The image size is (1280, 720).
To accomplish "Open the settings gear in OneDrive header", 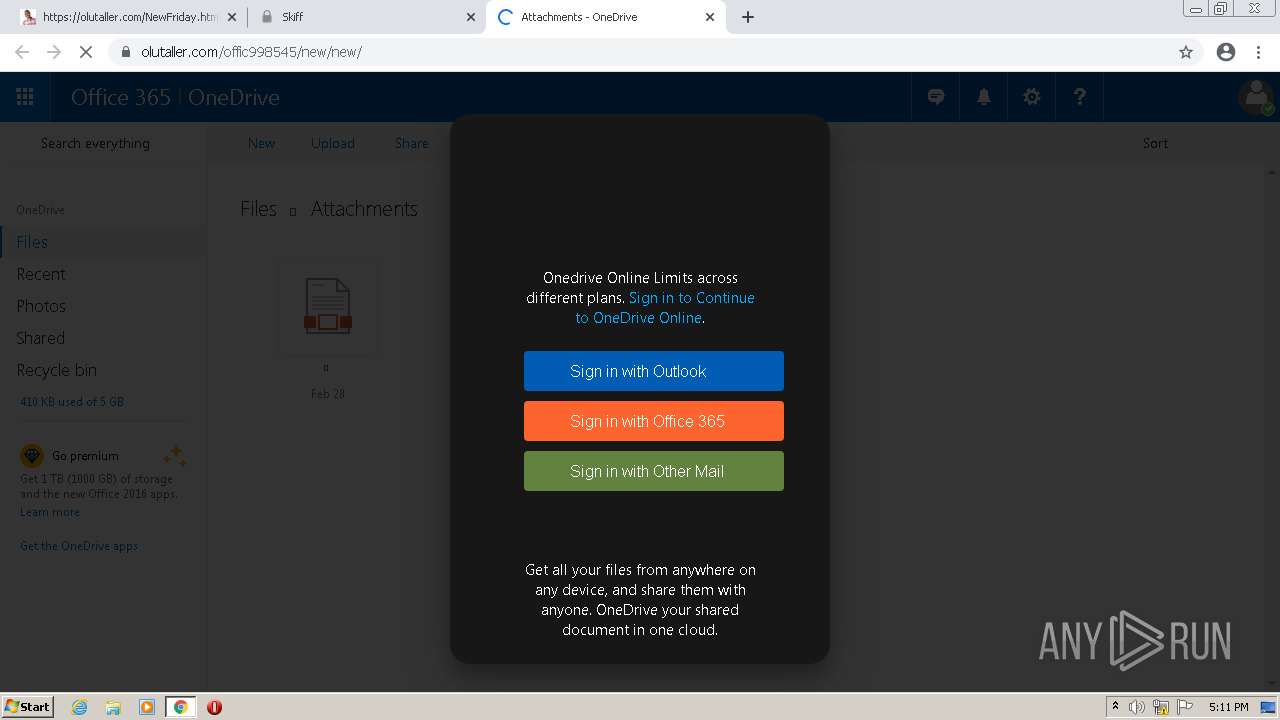I will pyautogui.click(x=1032, y=97).
